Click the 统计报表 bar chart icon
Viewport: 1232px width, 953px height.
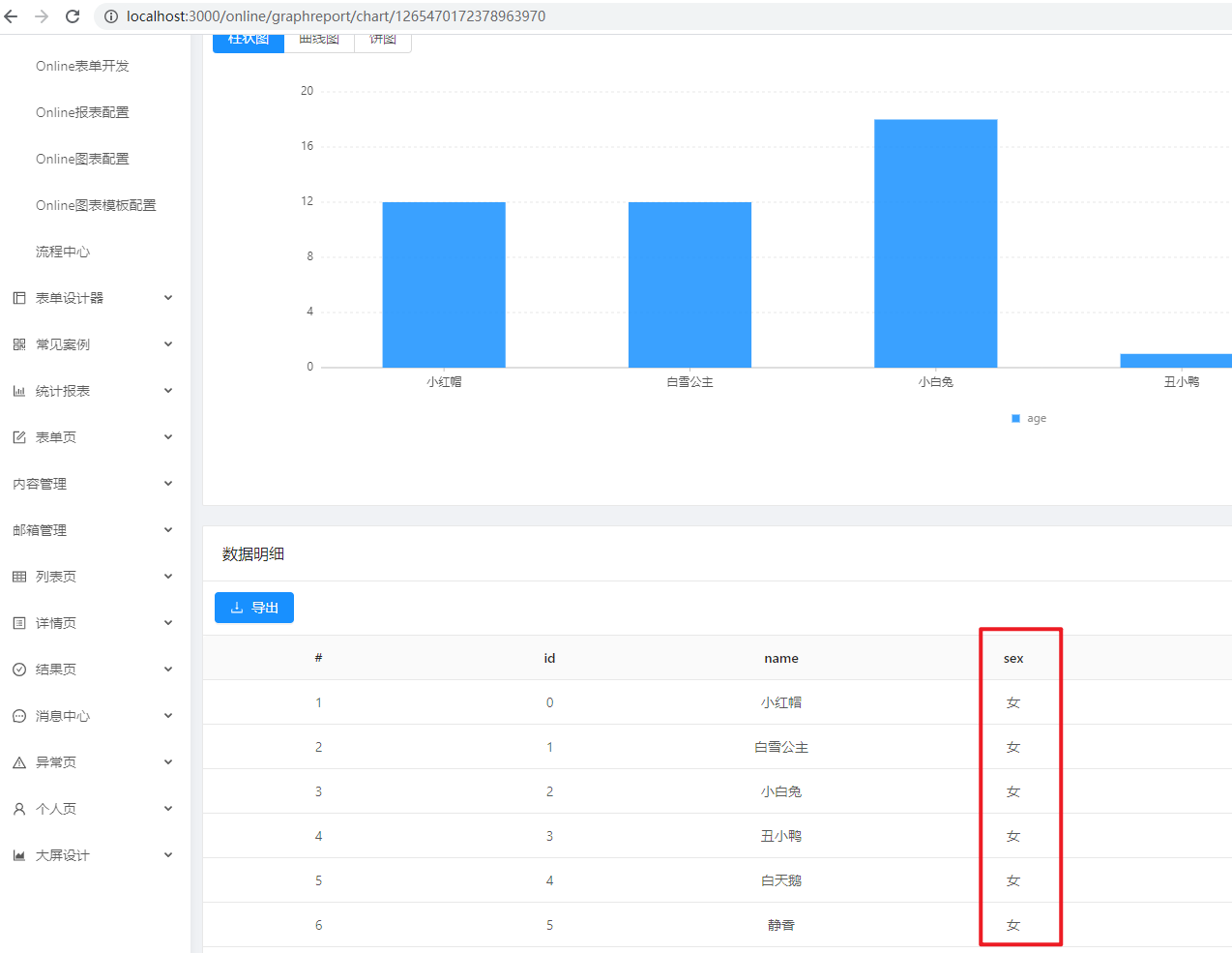[x=19, y=391]
